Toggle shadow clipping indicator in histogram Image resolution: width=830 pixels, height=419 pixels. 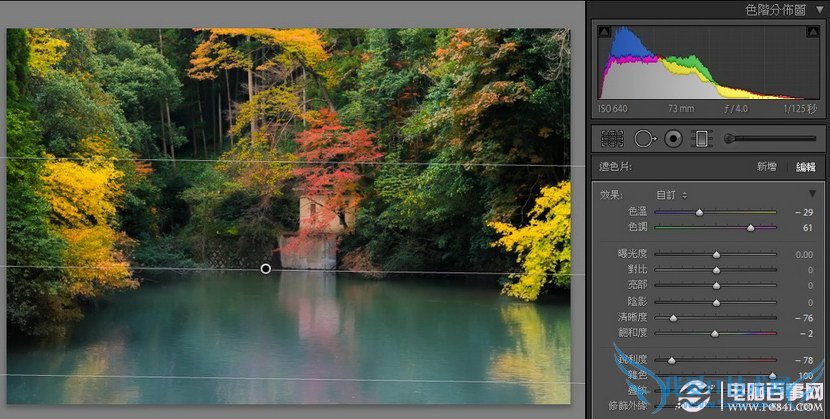click(x=604, y=32)
